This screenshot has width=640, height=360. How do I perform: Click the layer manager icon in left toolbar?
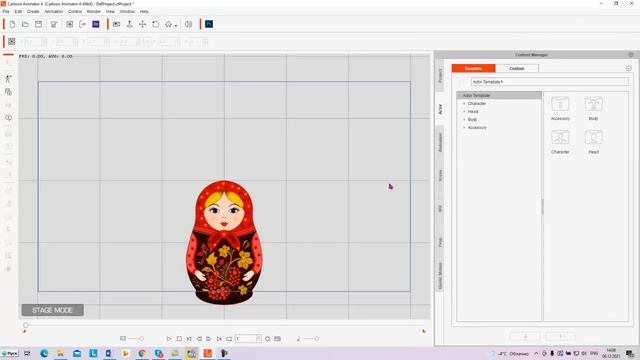pos(8,92)
